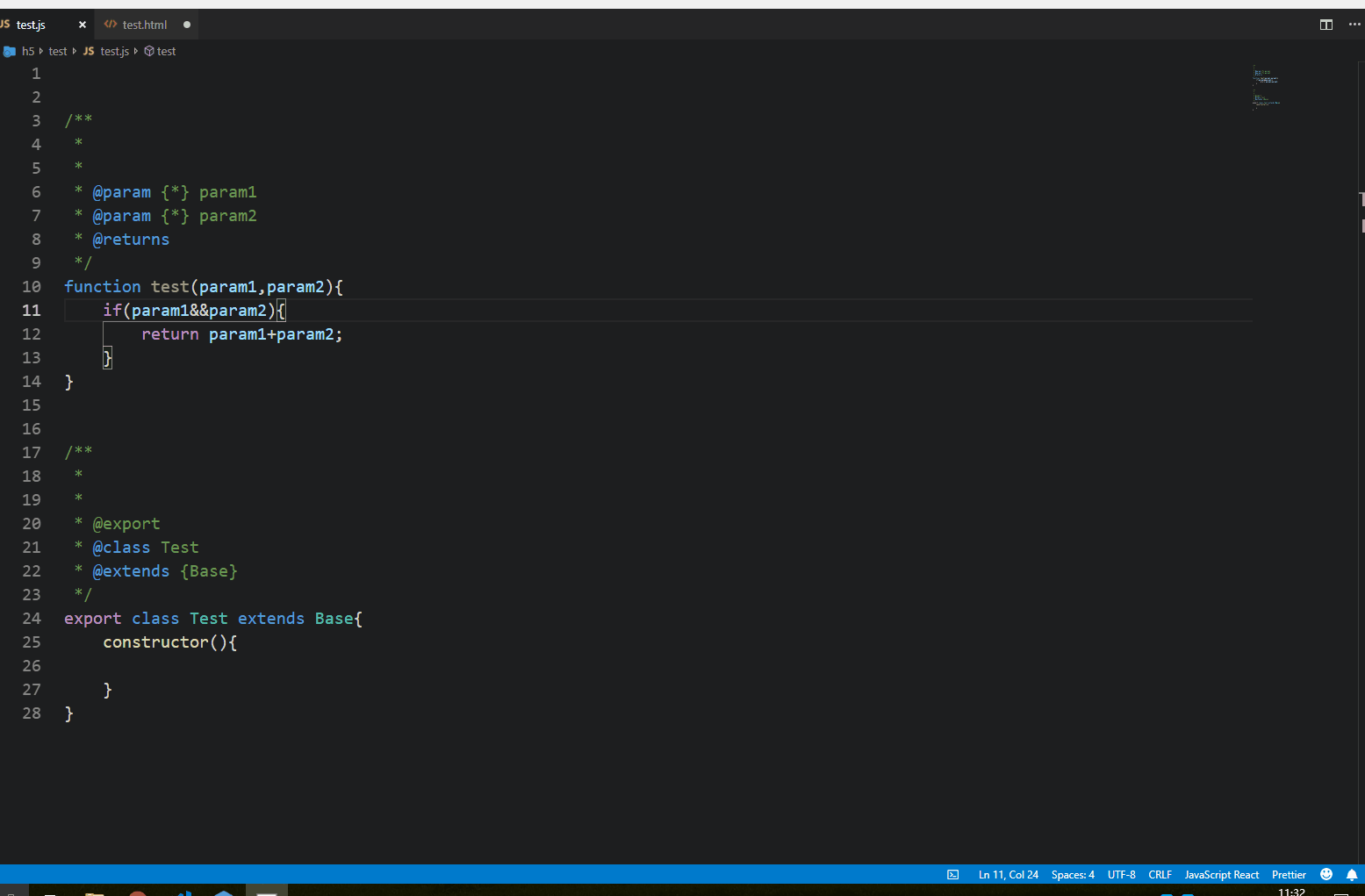Select the test.js breadcrumb

tap(115, 52)
